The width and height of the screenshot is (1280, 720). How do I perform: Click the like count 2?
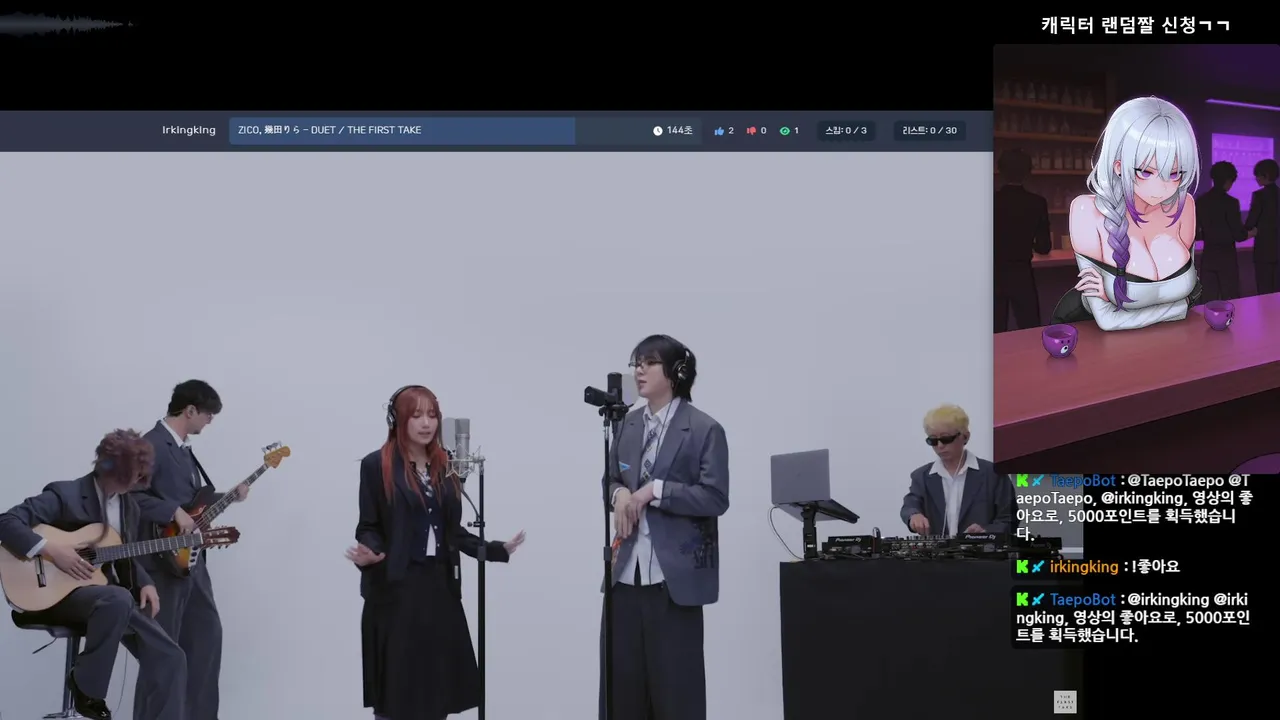click(x=731, y=131)
